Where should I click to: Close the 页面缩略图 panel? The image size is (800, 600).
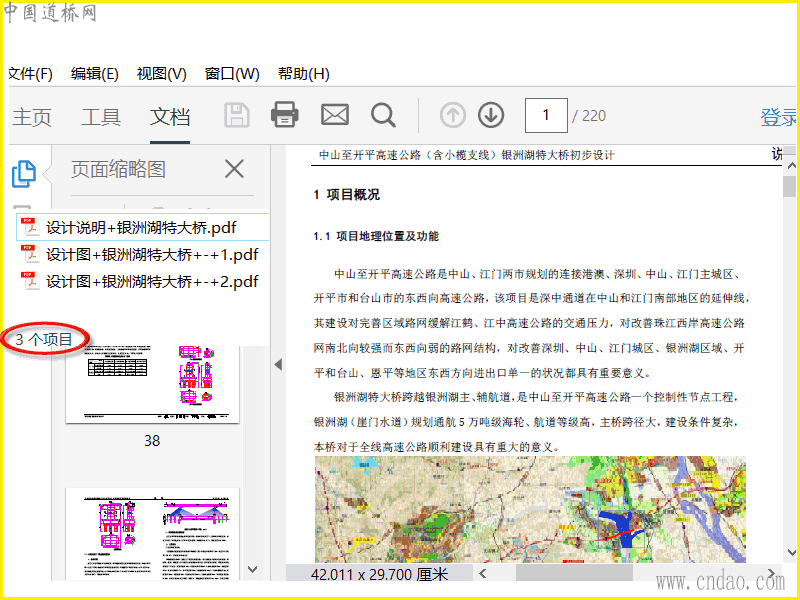(x=233, y=169)
